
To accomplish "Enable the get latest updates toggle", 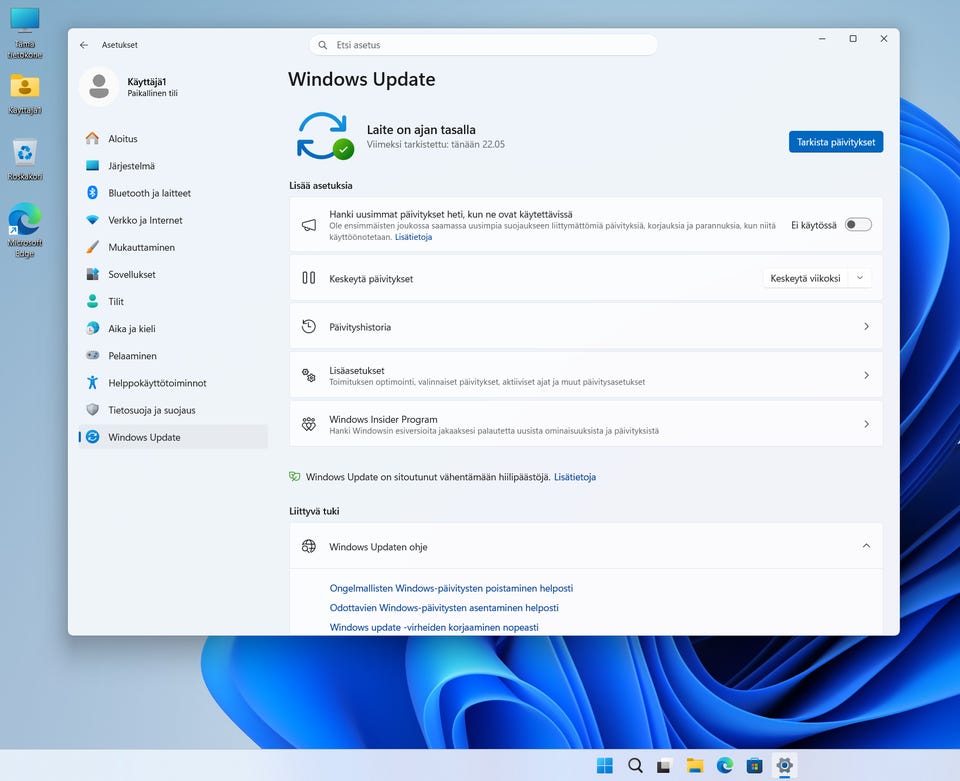I will coord(858,225).
